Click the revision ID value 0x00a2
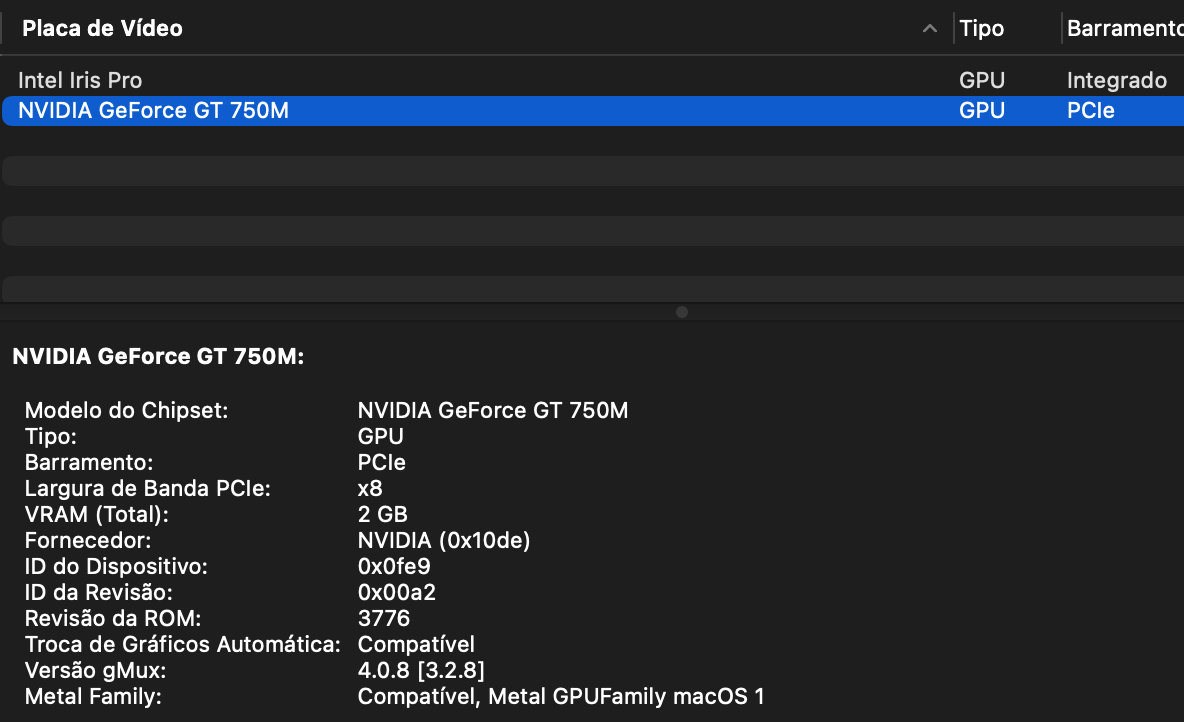Image resolution: width=1184 pixels, height=722 pixels. click(396, 592)
